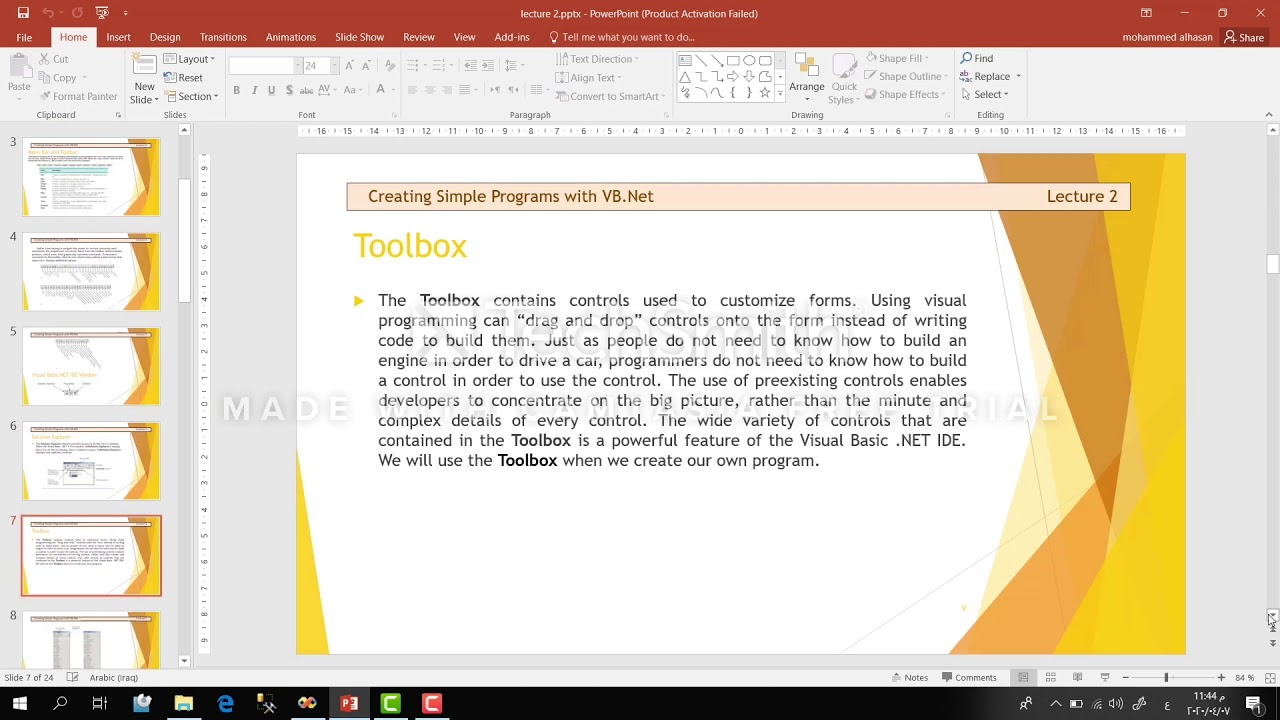
Task: Click the Find button
Action: coord(977,58)
